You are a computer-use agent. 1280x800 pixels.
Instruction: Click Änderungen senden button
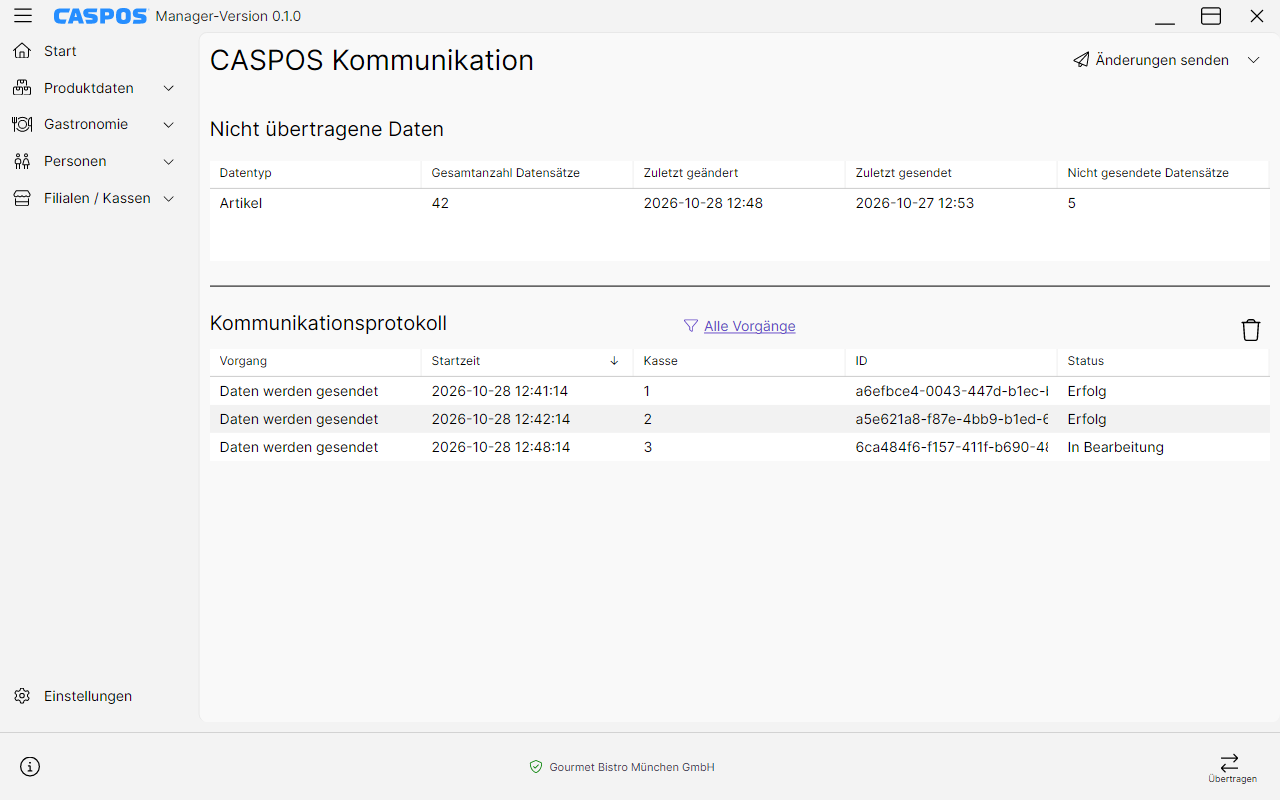point(1151,60)
